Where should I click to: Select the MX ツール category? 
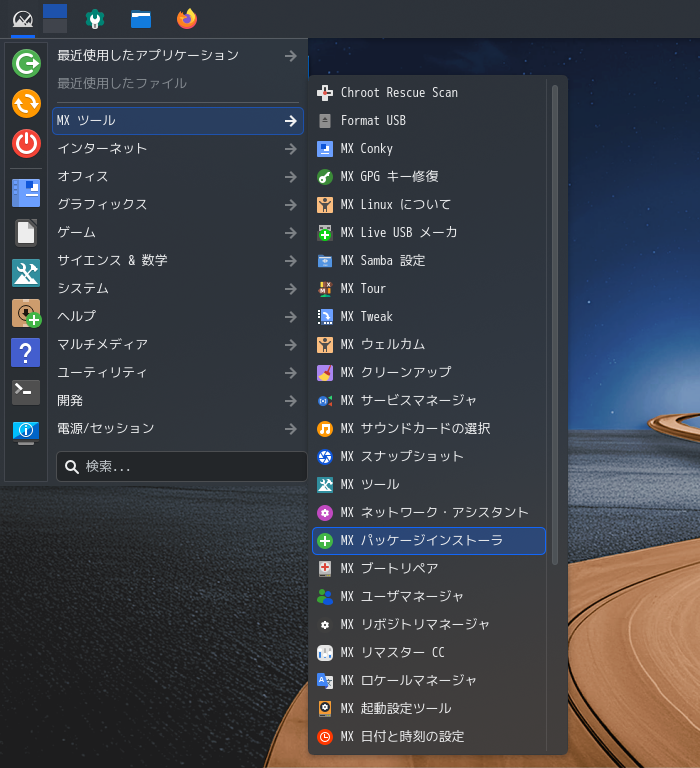click(x=178, y=120)
